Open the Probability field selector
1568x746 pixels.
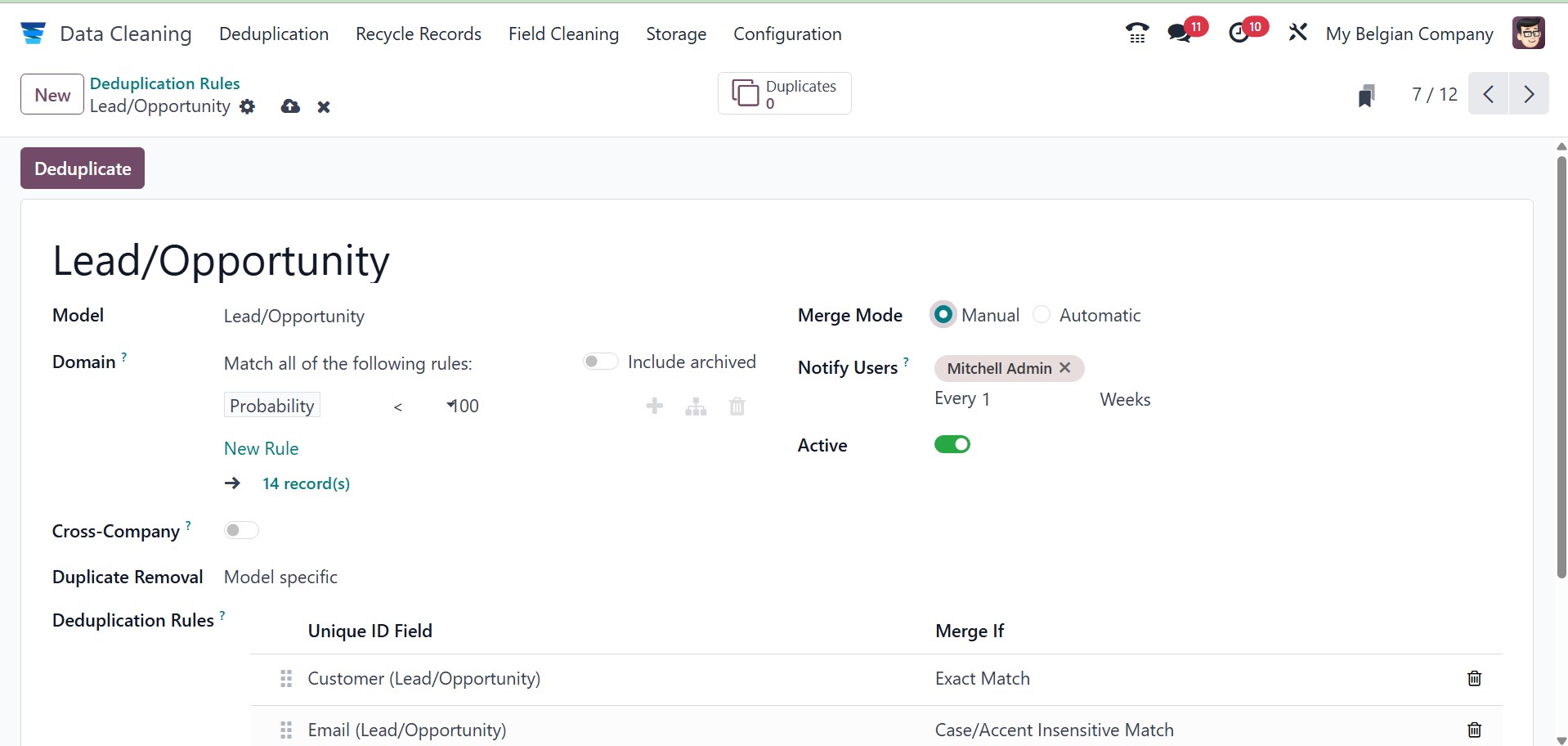[271, 406]
